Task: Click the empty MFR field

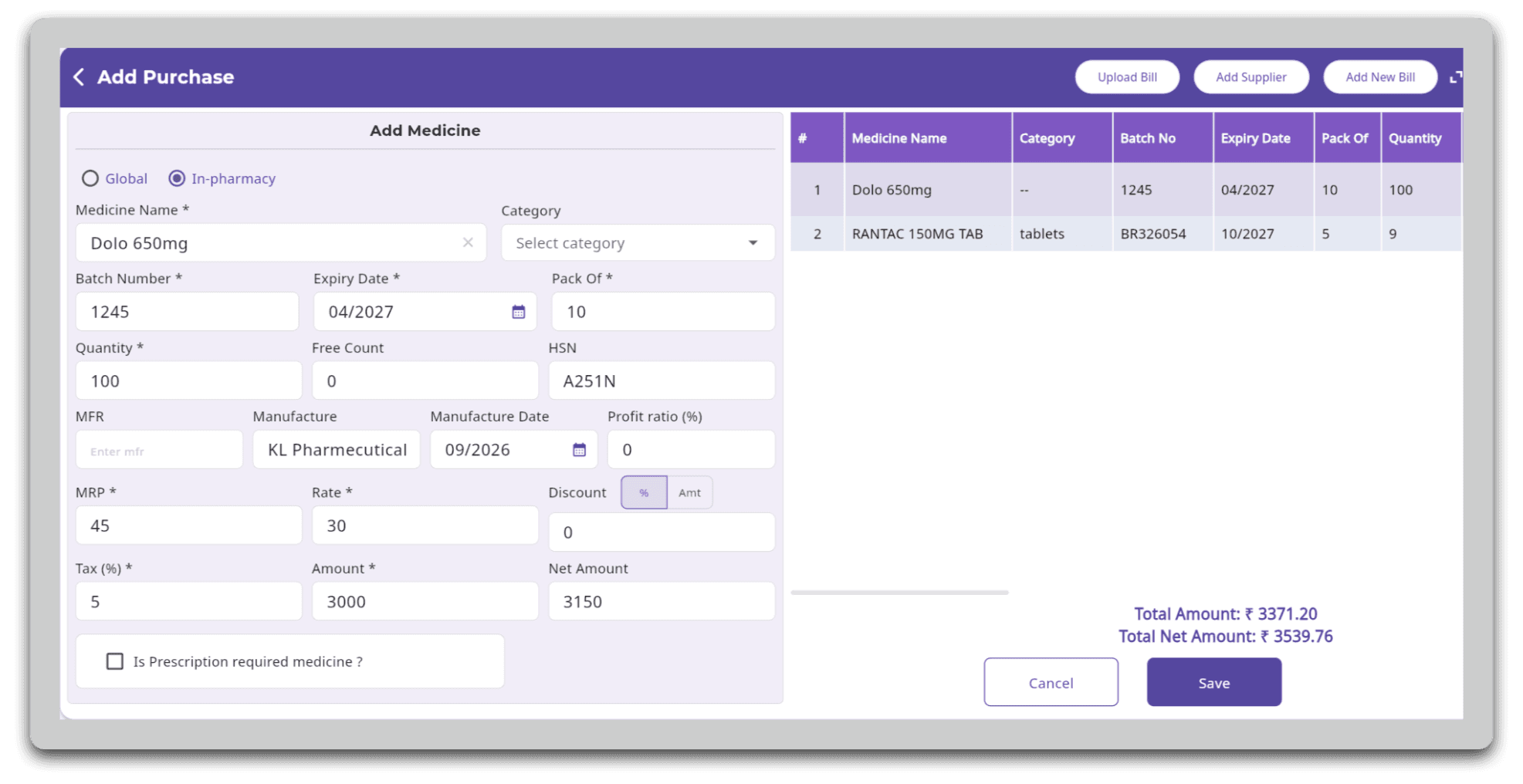Action: pos(159,450)
